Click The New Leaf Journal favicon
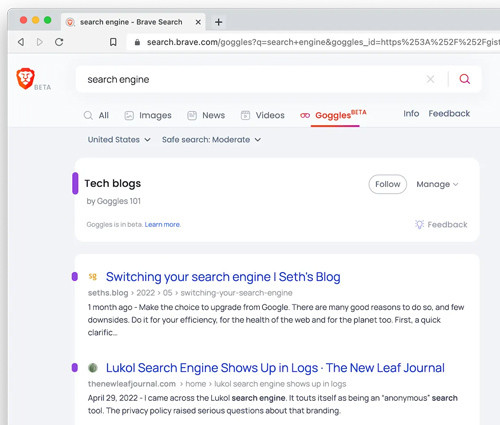500x425 pixels. pyautogui.click(x=93, y=368)
